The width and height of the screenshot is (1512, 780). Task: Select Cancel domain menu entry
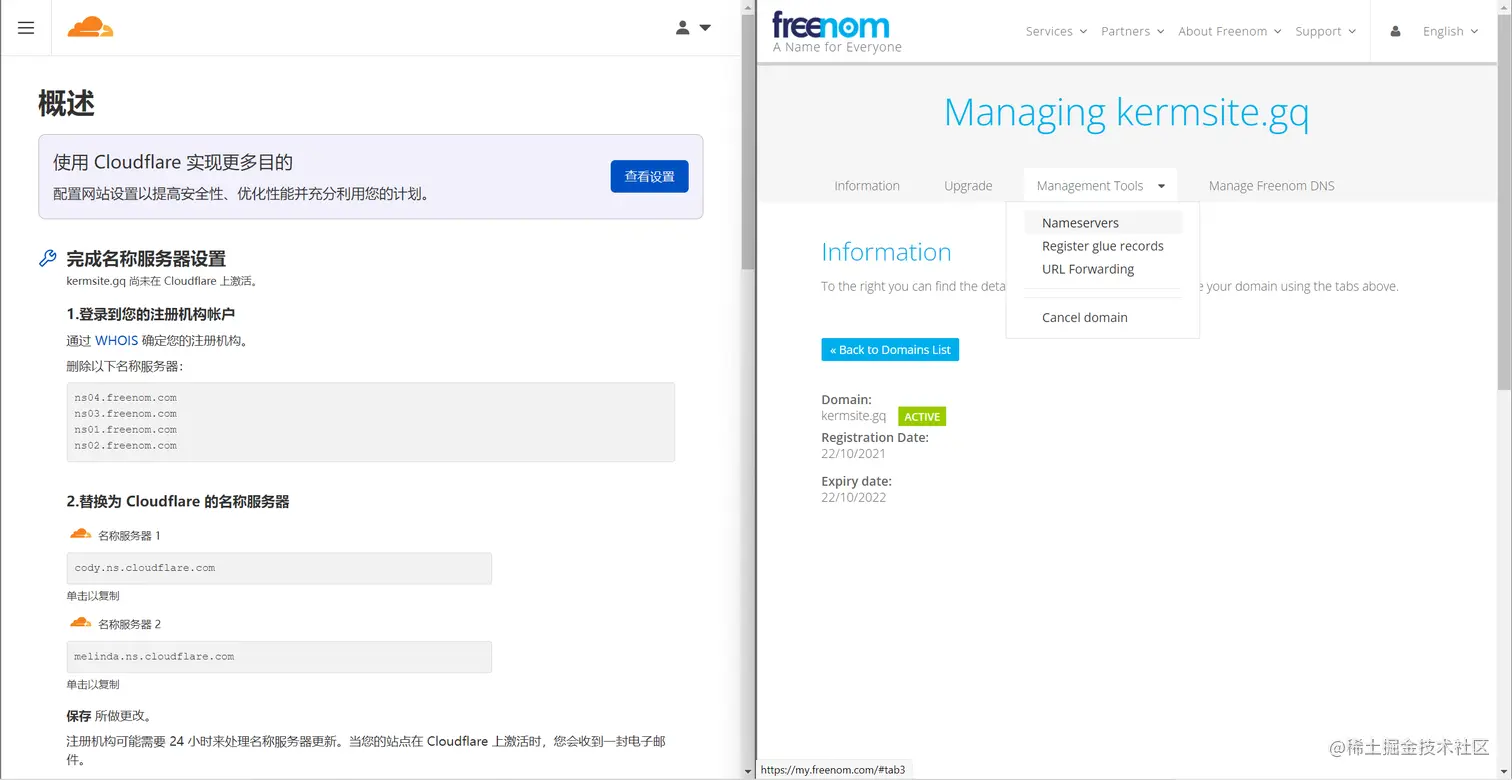coord(1102,317)
